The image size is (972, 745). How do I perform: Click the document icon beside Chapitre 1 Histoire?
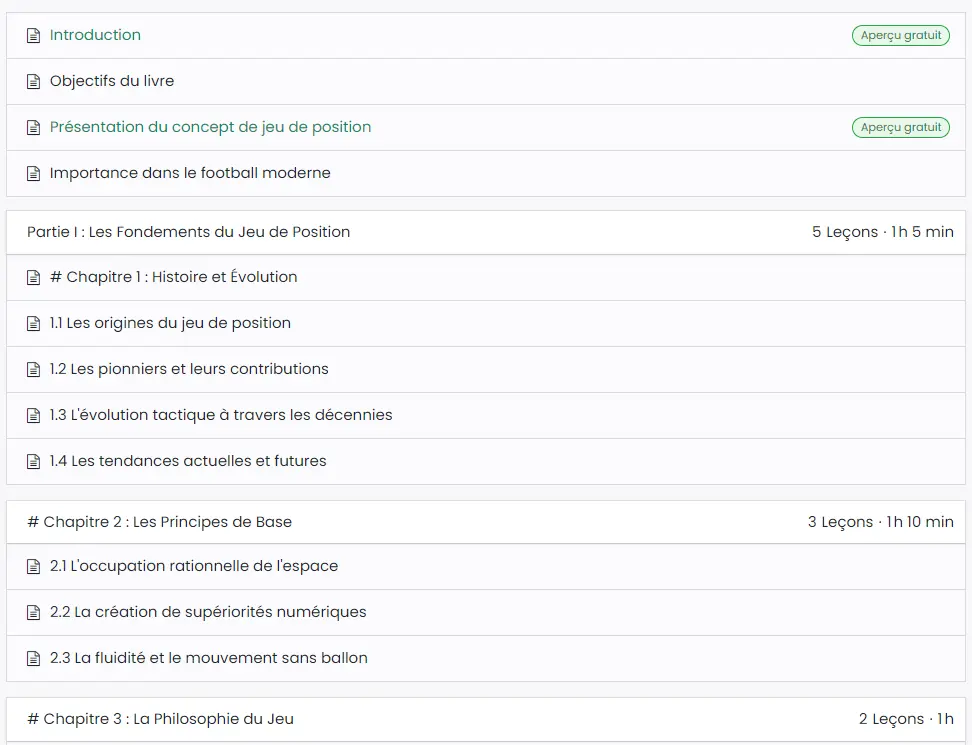tap(33, 278)
